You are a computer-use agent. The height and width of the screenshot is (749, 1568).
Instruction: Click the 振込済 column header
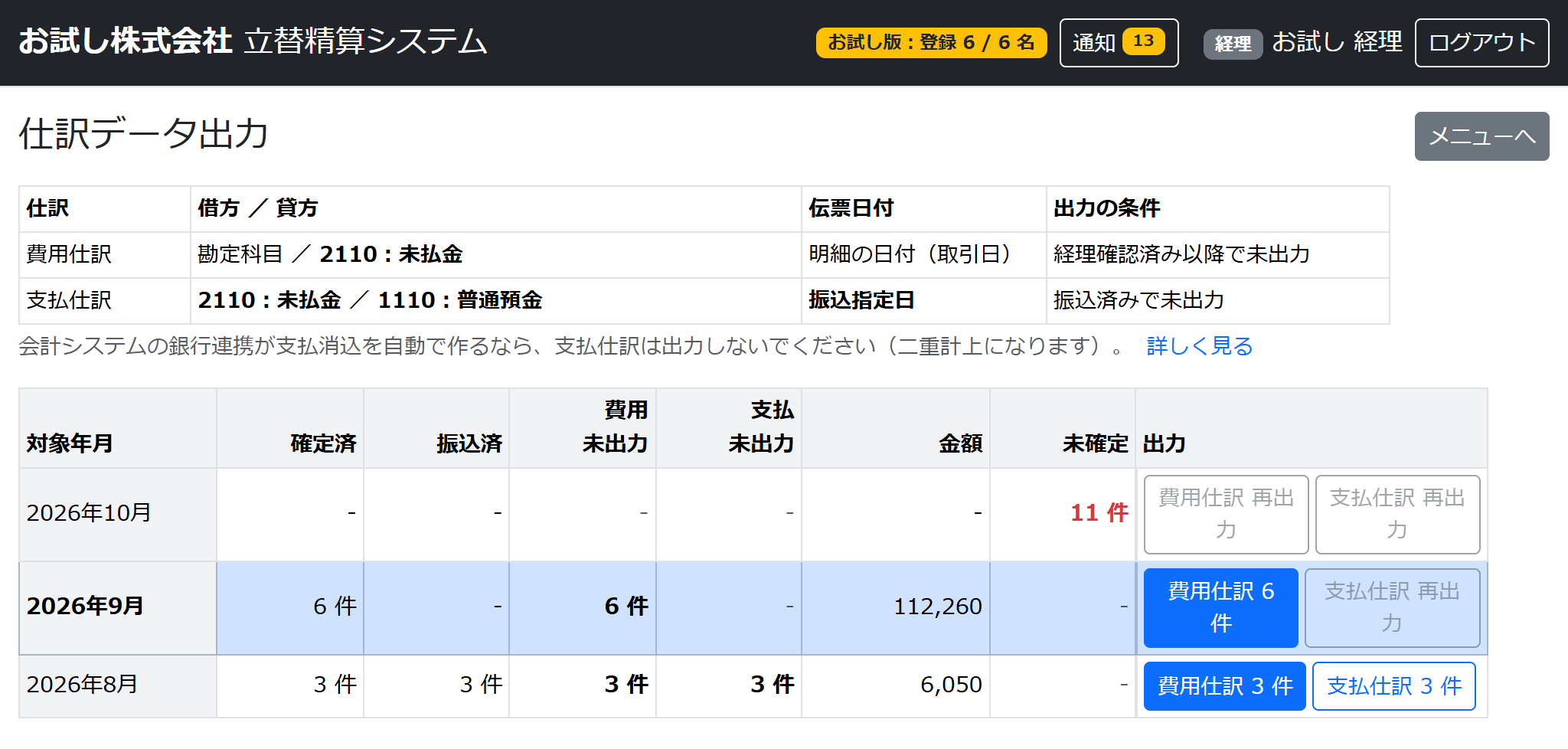pyautogui.click(x=436, y=429)
